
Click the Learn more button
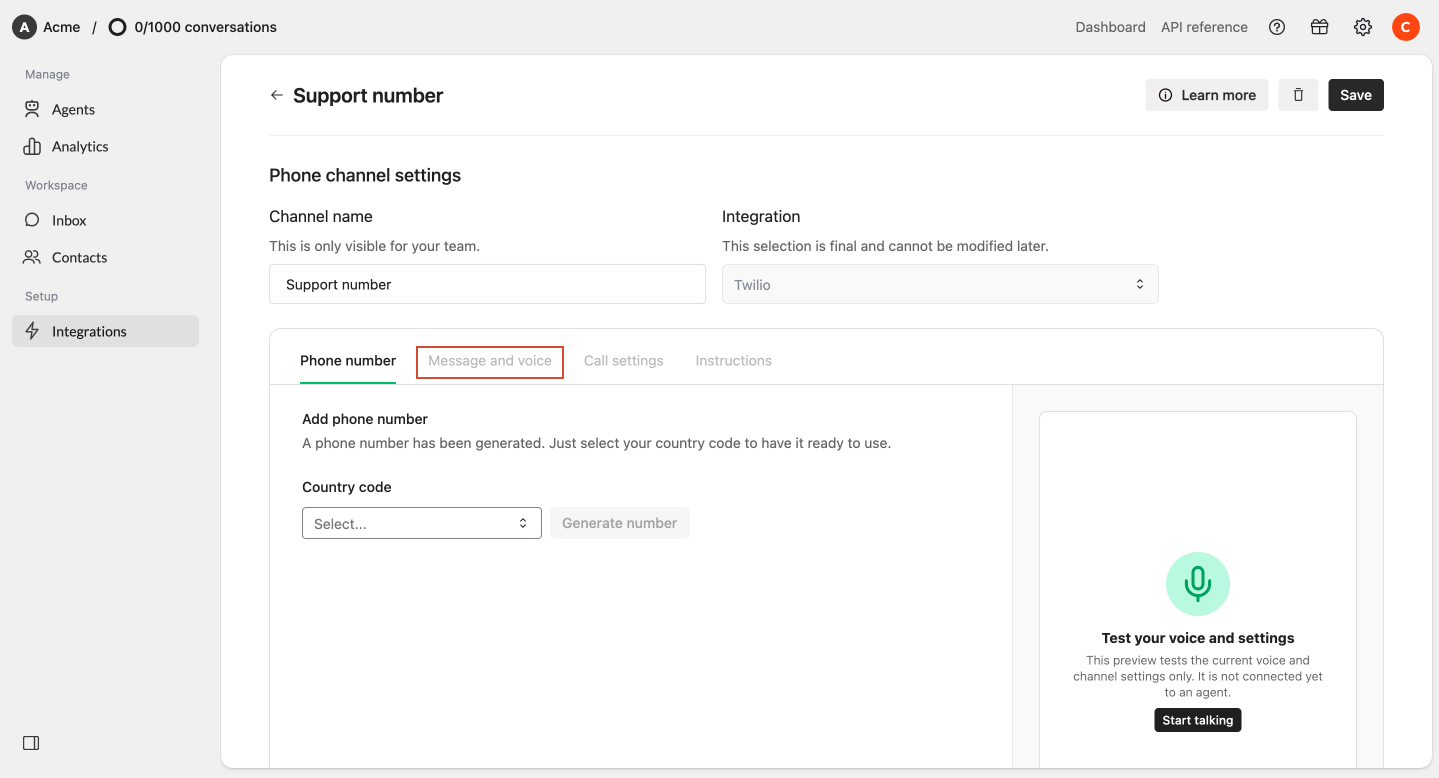pyautogui.click(x=1207, y=95)
